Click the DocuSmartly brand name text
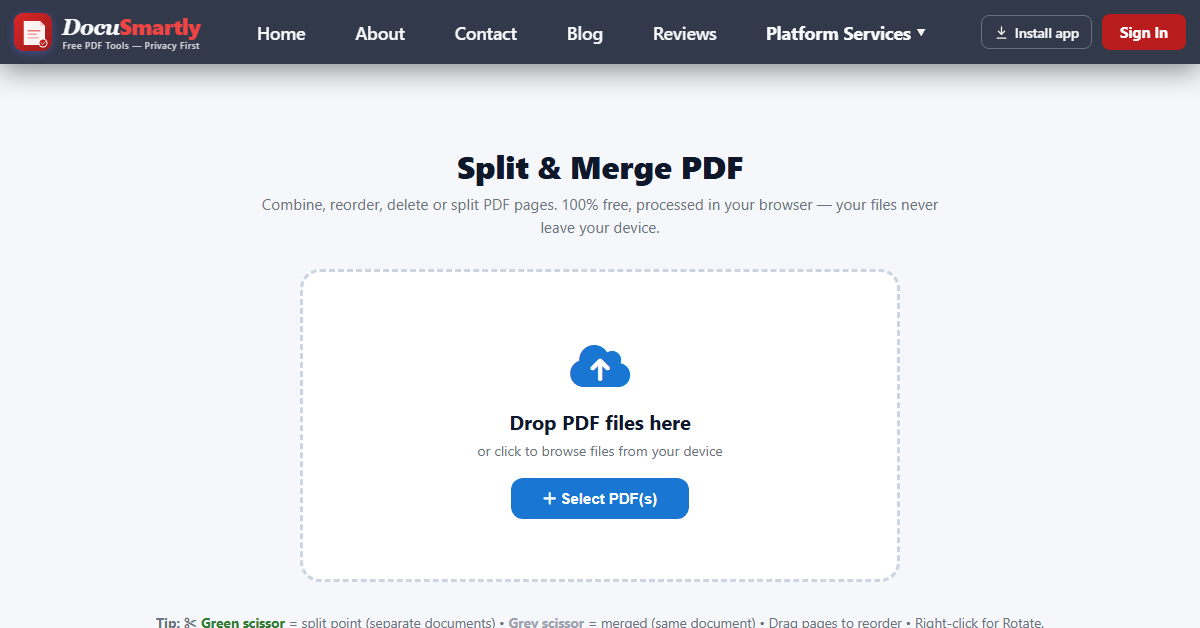Screen dimensions: 1200x628 131,27
